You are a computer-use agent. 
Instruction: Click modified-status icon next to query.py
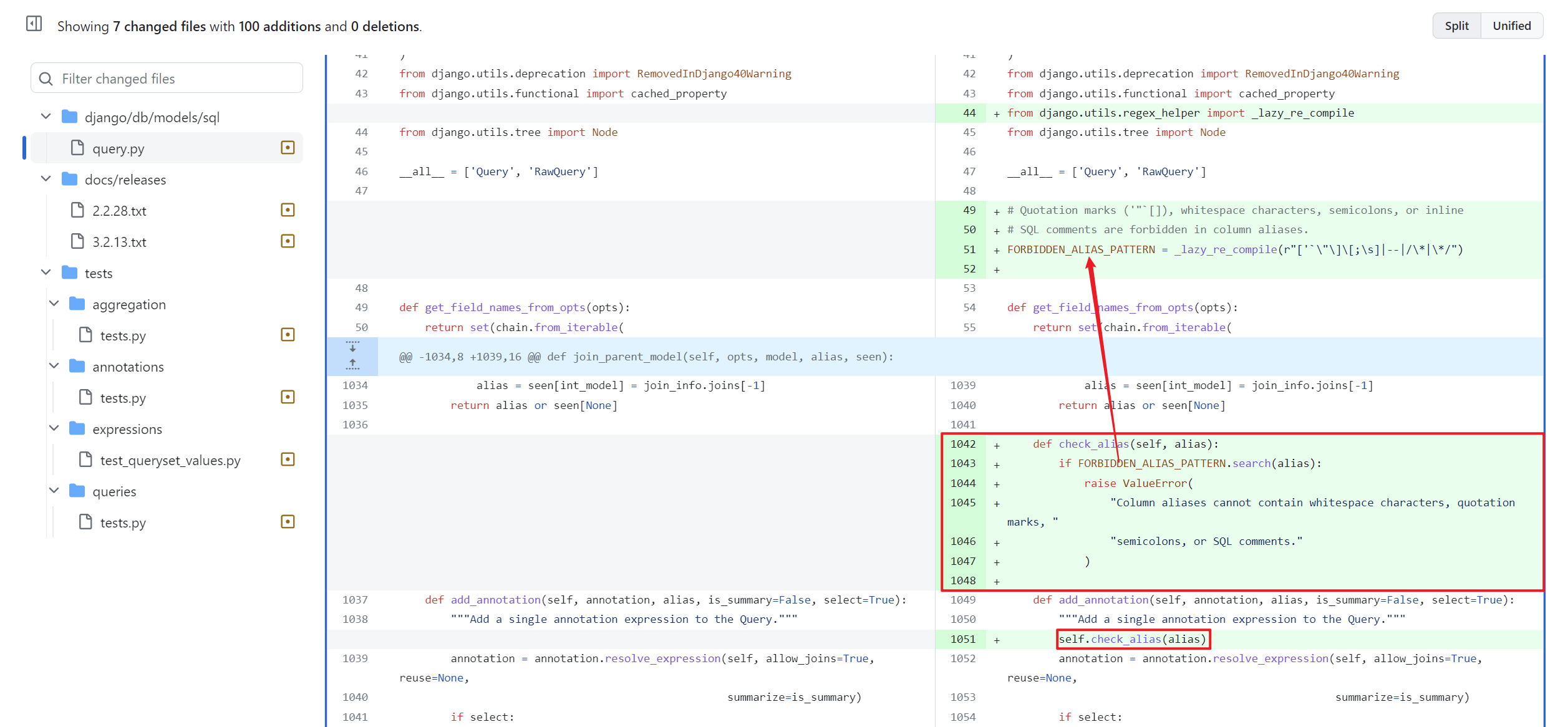coord(288,148)
